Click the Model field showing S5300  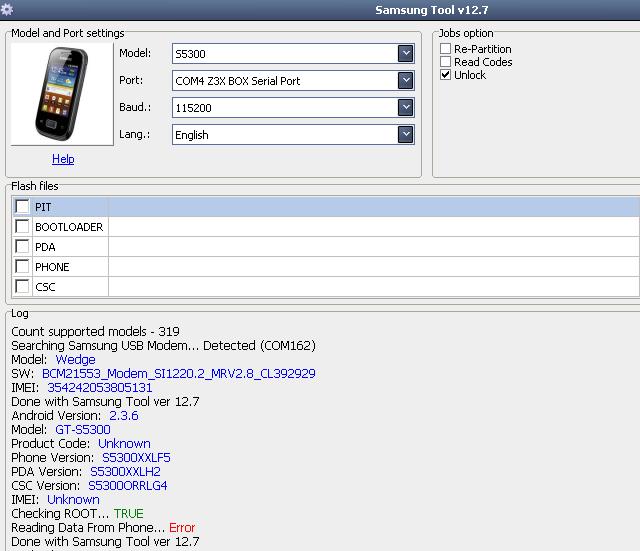point(285,53)
